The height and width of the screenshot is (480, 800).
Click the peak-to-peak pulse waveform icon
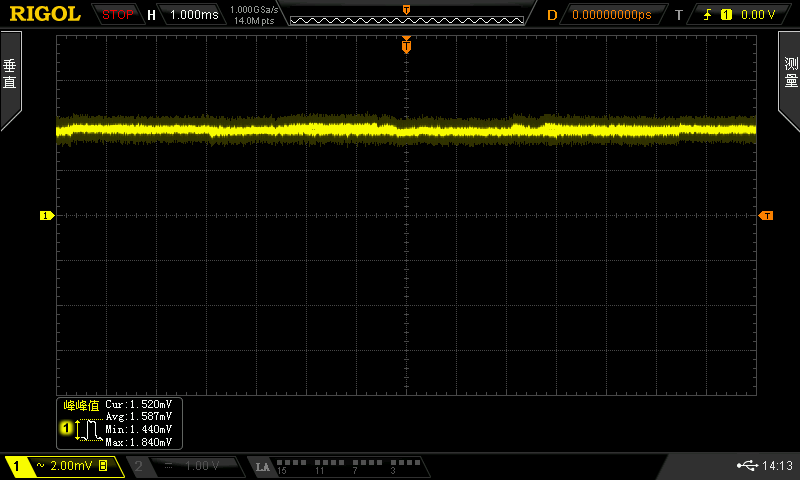click(x=89, y=430)
